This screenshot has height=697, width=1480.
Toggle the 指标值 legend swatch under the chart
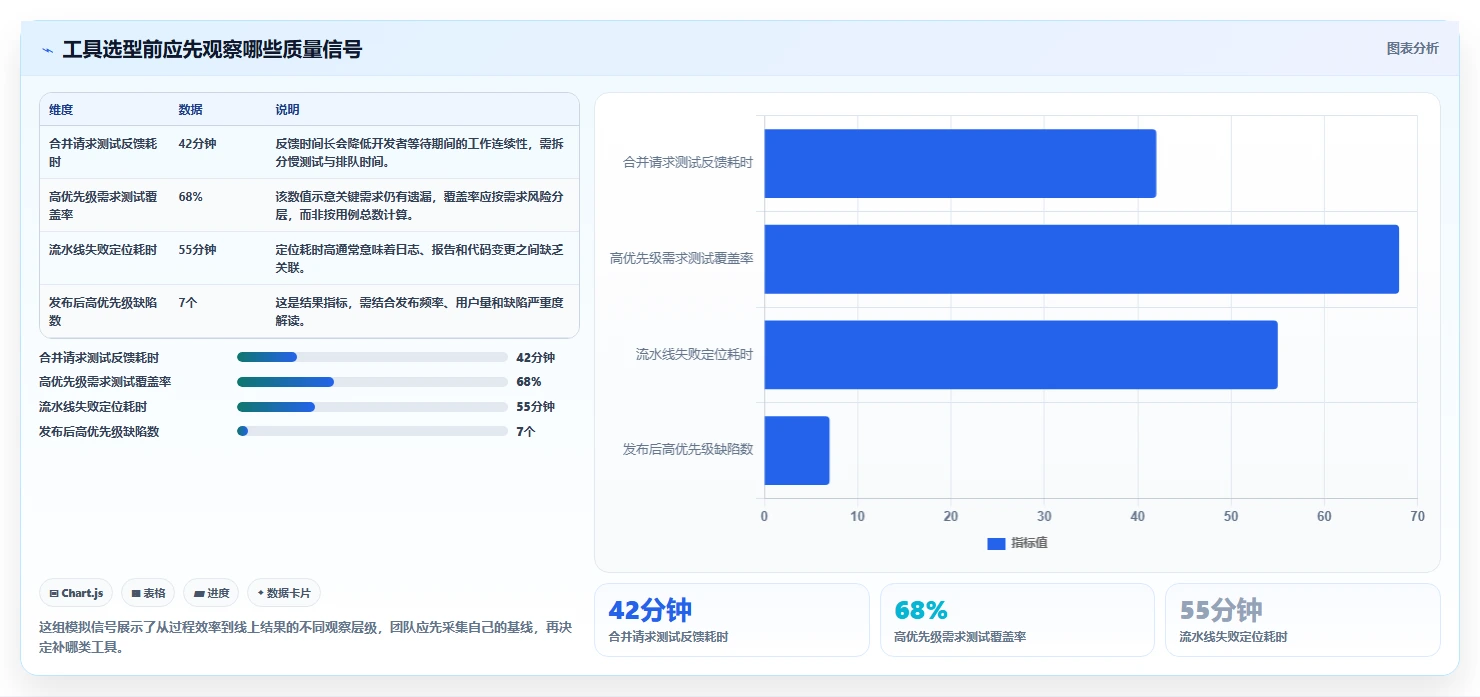[x=996, y=543]
